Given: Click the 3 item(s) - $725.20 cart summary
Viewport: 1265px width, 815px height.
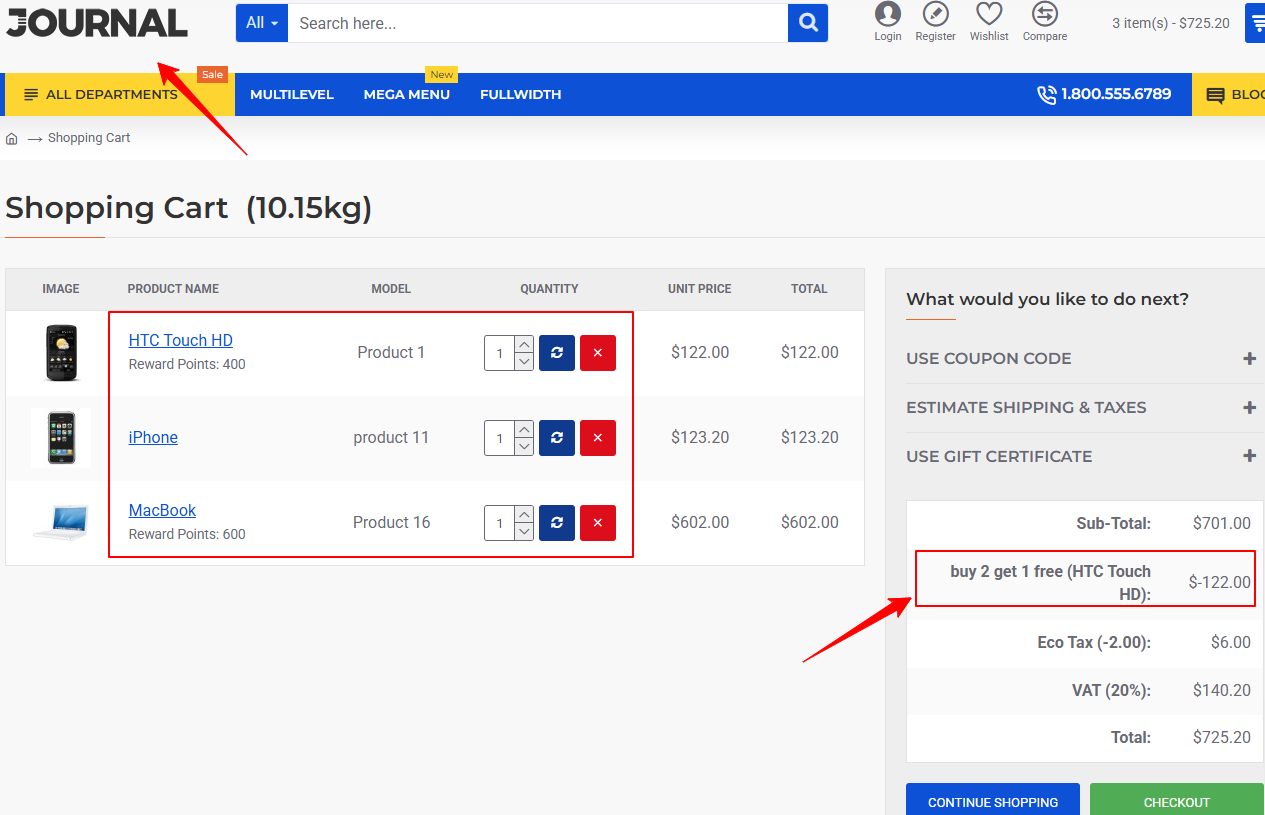Looking at the screenshot, I should pyautogui.click(x=1171, y=23).
